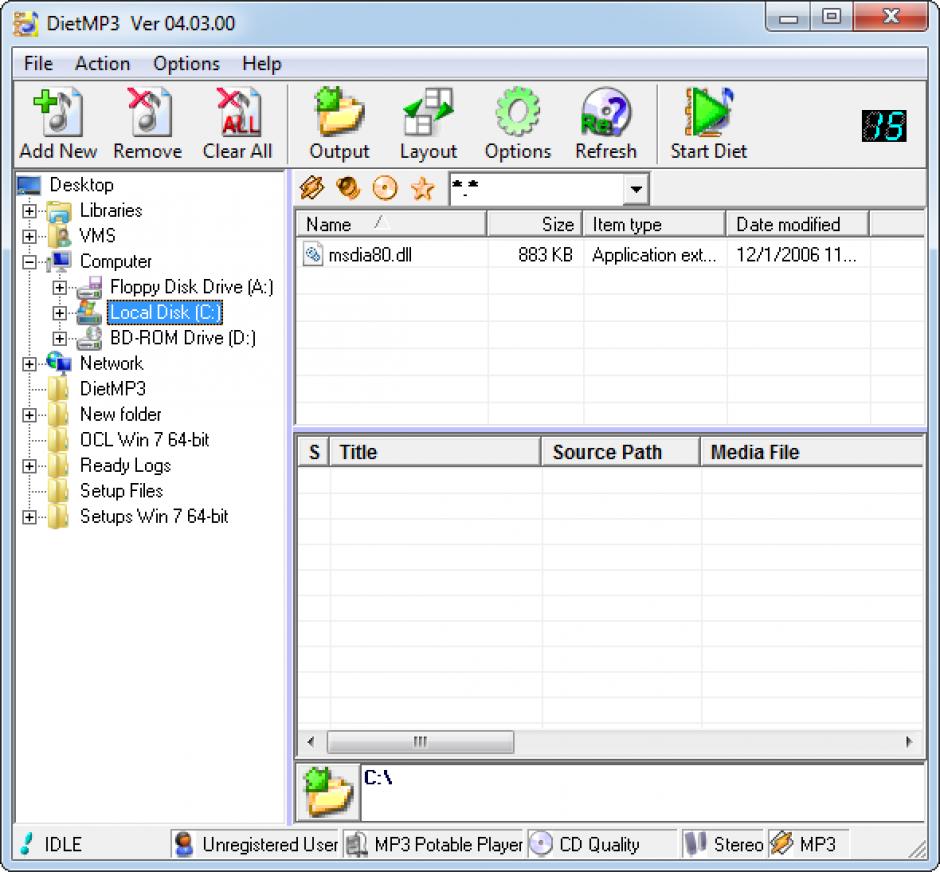Select Network in the tree
Screen dimensions: 940x872
pos(112,363)
